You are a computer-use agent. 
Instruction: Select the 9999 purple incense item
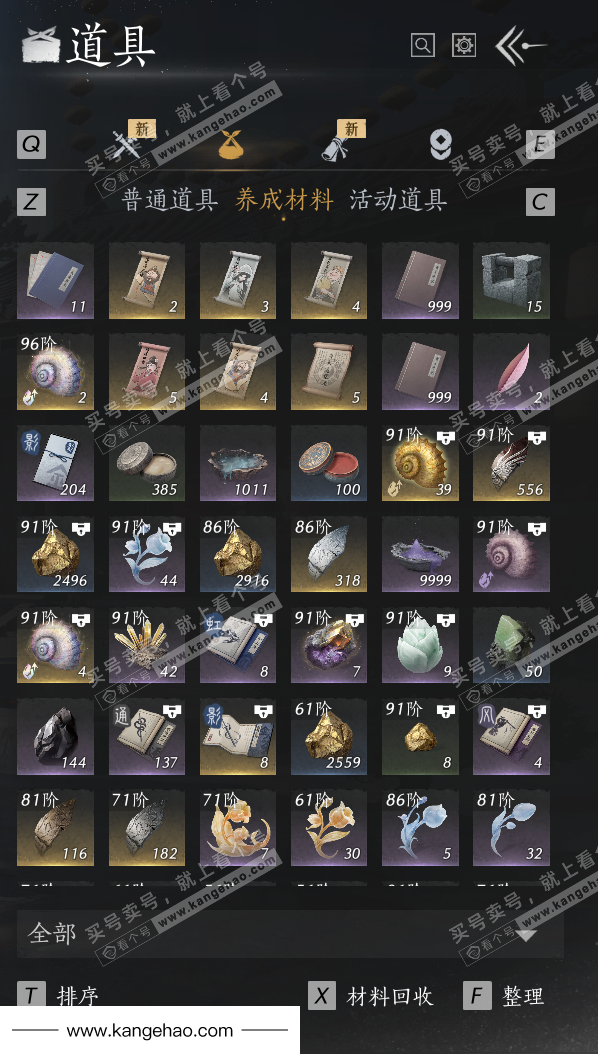click(x=421, y=554)
